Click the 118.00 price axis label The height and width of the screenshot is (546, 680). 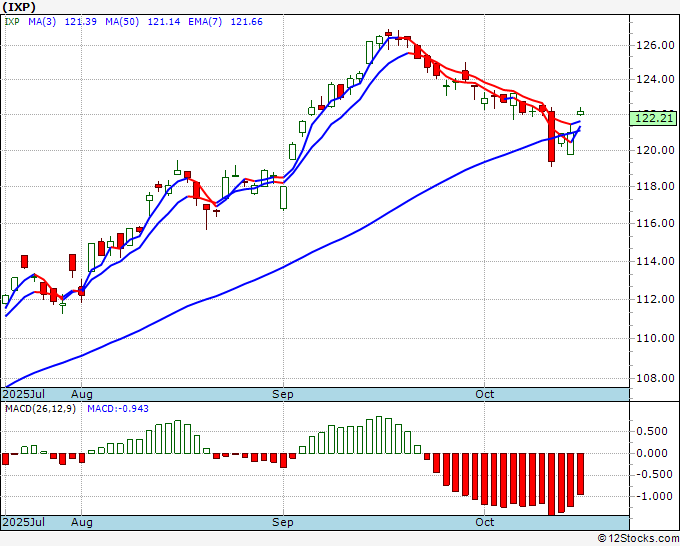point(655,186)
